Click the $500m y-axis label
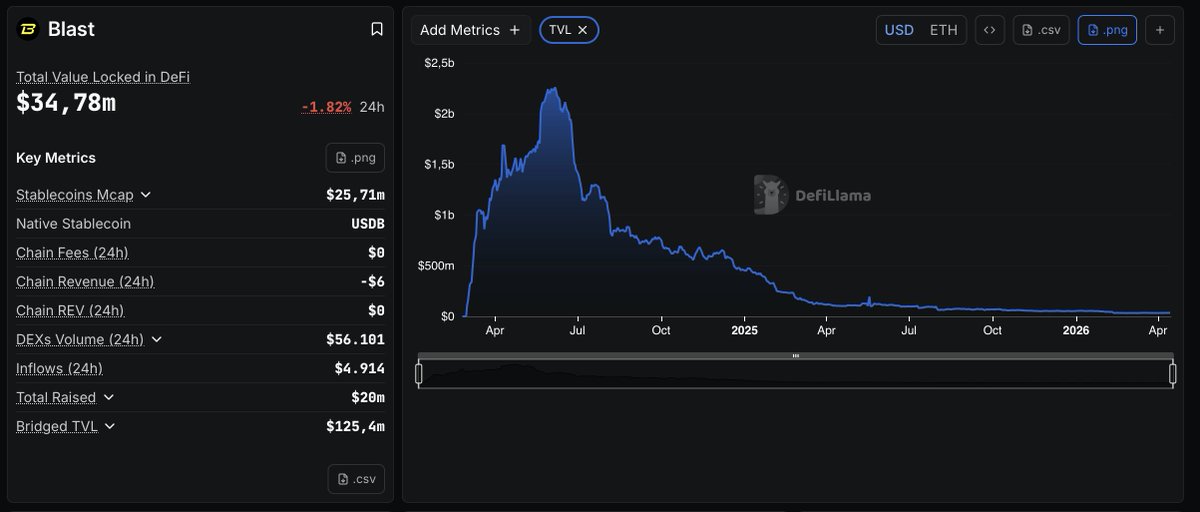Viewport: 1200px width, 512px height. point(436,265)
